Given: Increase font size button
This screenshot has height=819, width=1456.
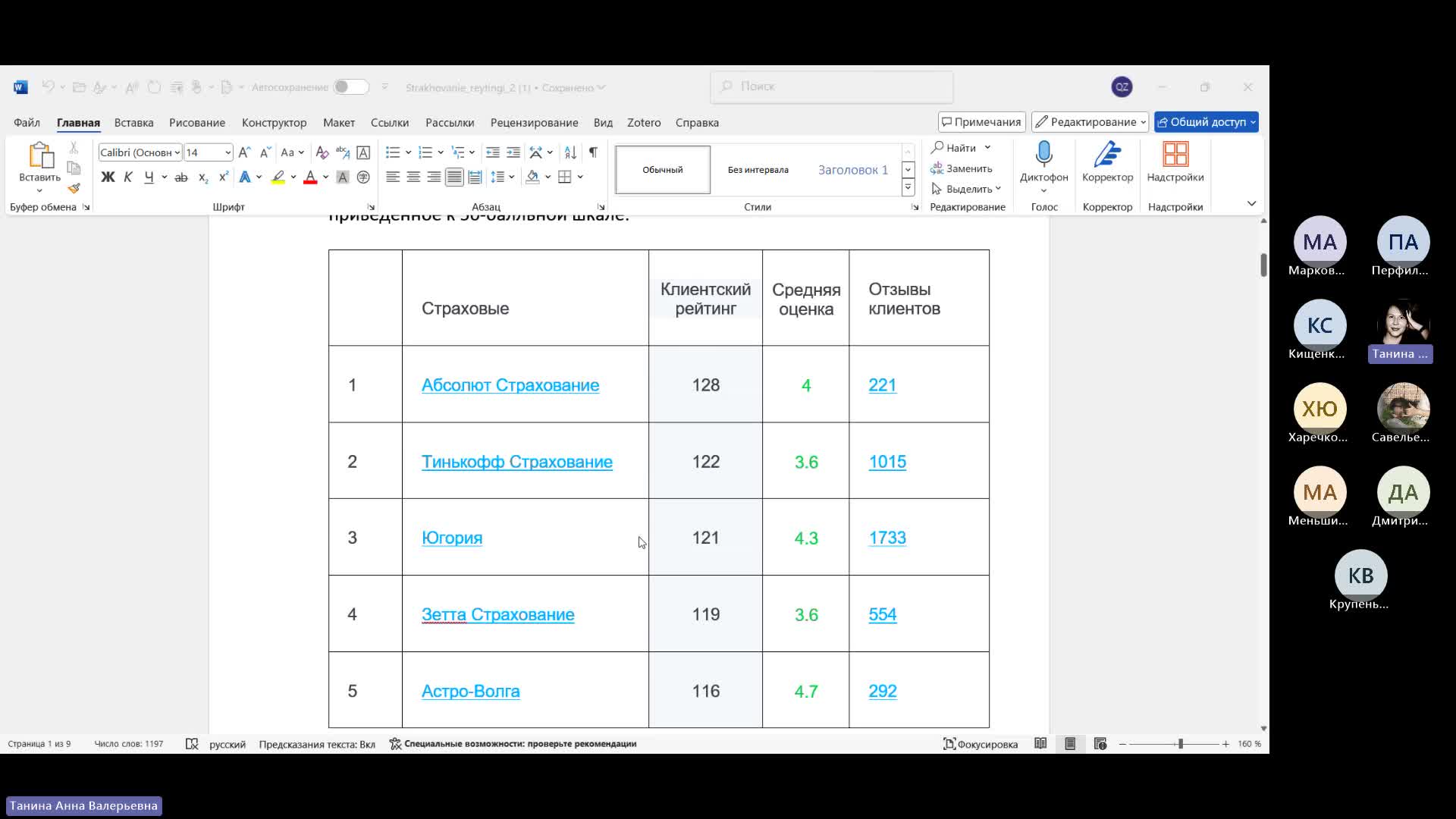Looking at the screenshot, I should (x=244, y=152).
